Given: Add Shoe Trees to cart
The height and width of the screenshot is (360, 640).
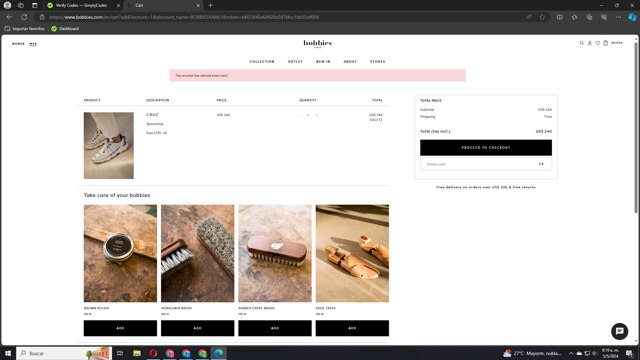Looking at the screenshot, I should pyautogui.click(x=352, y=328).
